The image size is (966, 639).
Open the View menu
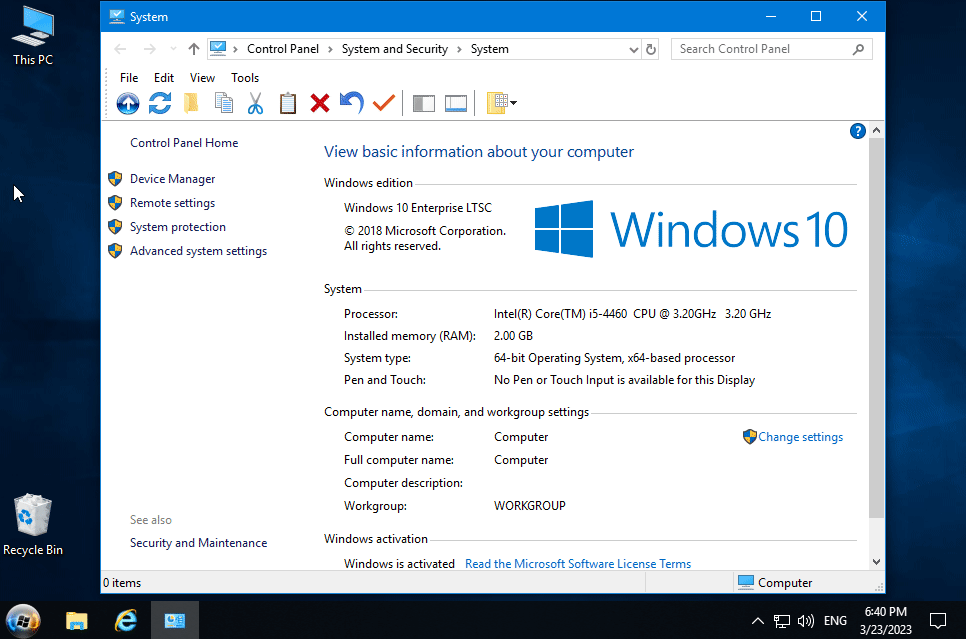(x=202, y=78)
